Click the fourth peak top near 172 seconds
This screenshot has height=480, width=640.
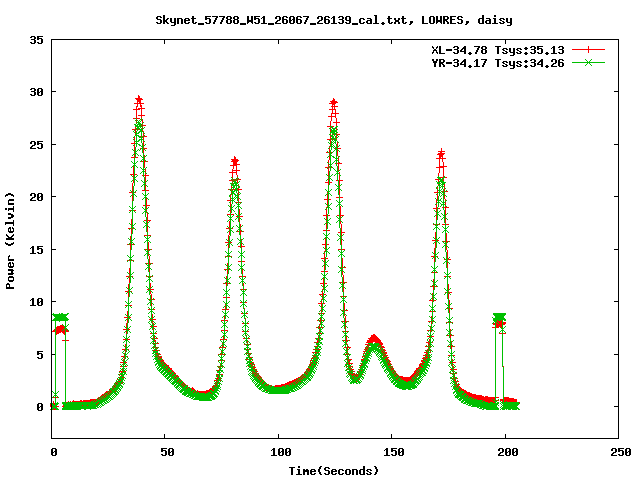click(441, 154)
